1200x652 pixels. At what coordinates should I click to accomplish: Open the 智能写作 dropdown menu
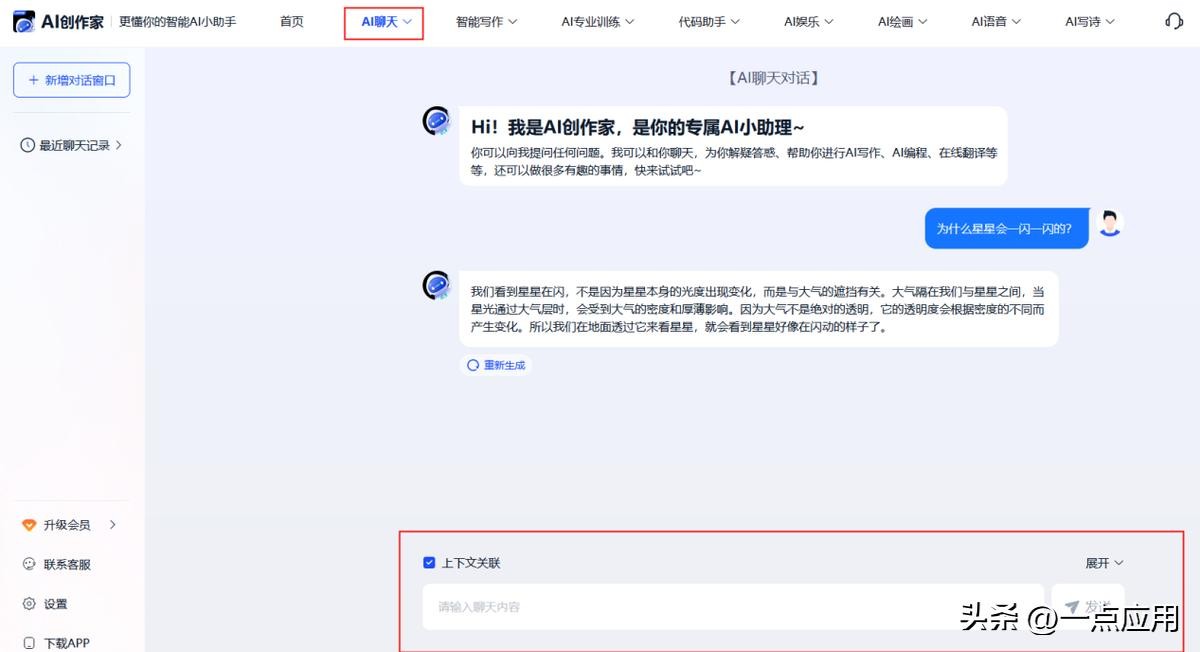[x=486, y=21]
